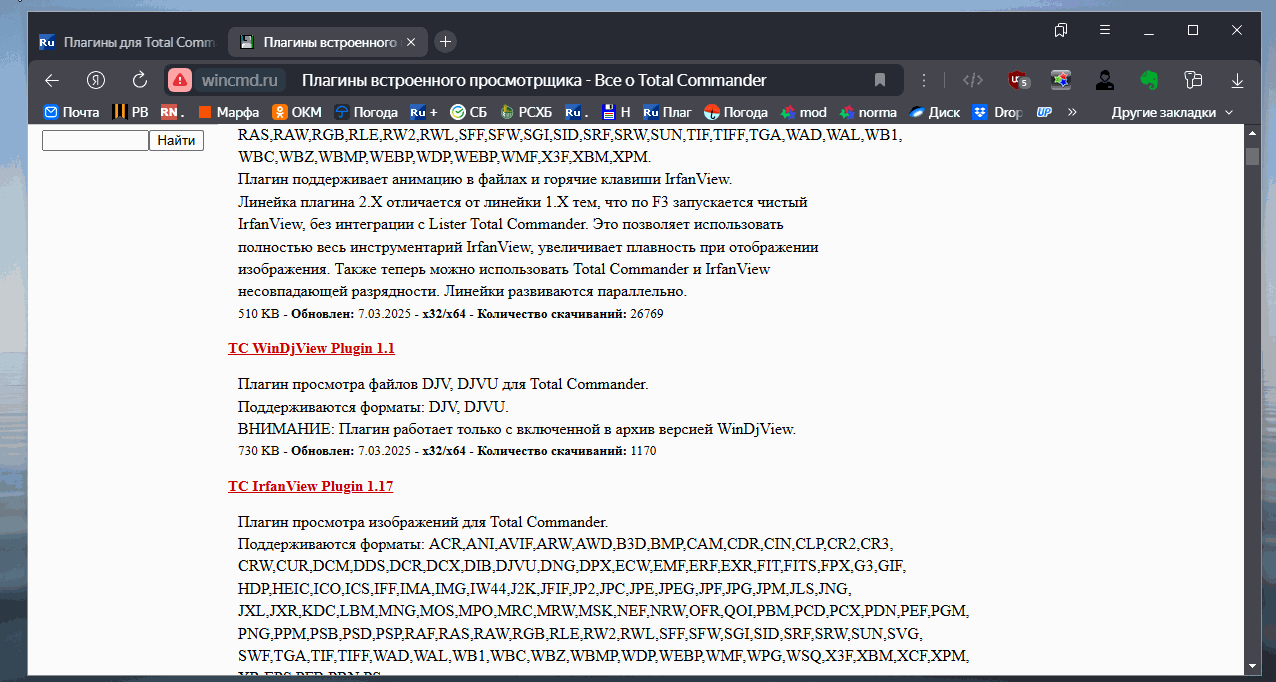Viewport: 1276px width, 682px height.
Task: Open the ОКМ bookmark
Action: tap(298, 112)
